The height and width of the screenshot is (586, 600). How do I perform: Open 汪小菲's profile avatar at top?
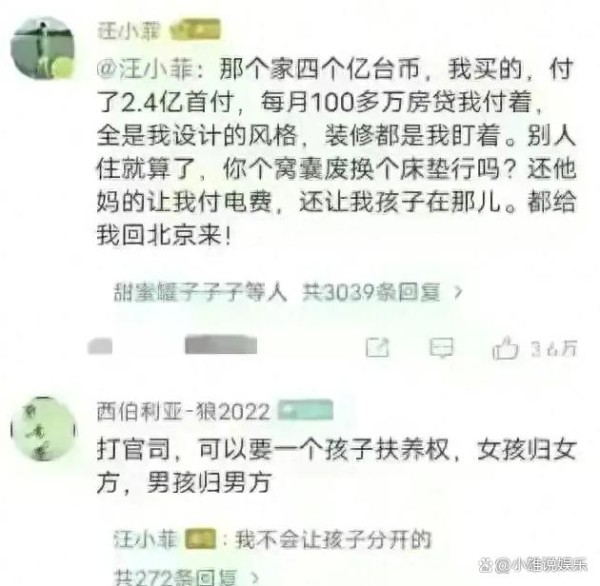(42, 48)
